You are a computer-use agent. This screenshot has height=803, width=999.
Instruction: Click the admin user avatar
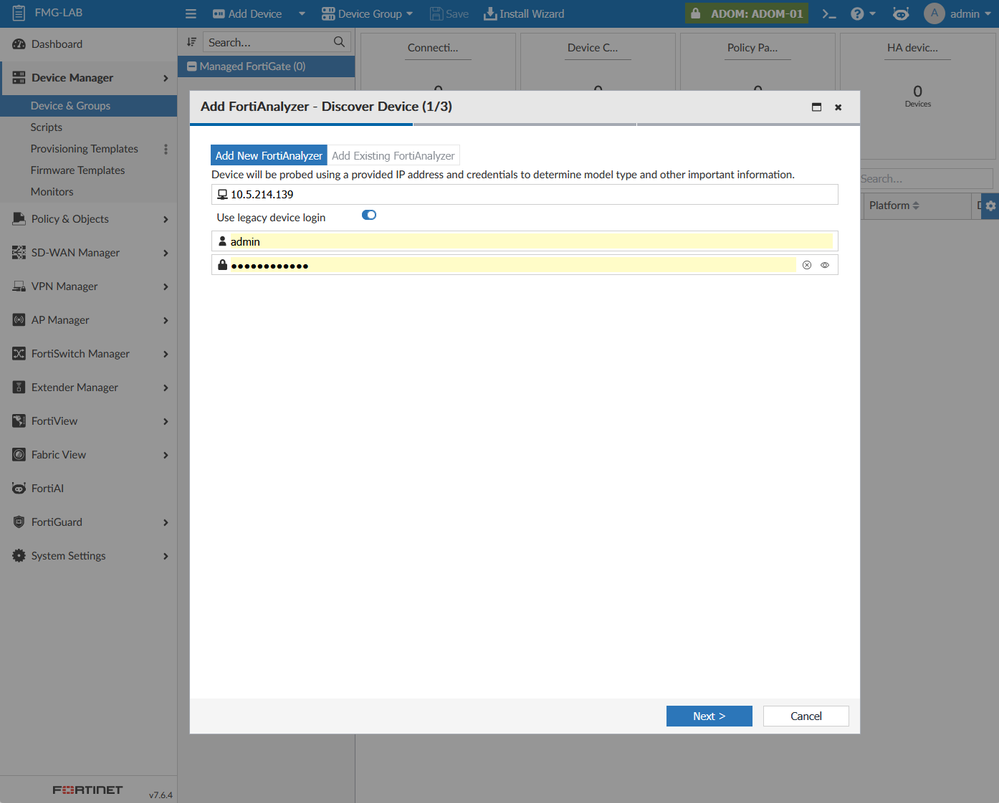pos(934,13)
